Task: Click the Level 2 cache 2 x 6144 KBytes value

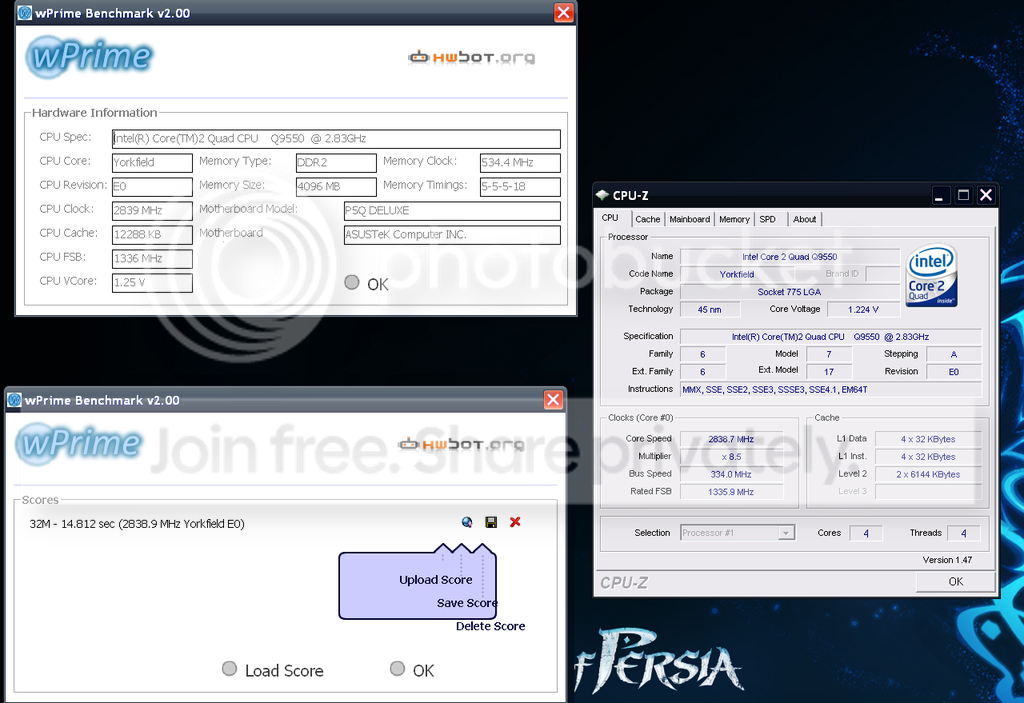Action: [x=927, y=474]
